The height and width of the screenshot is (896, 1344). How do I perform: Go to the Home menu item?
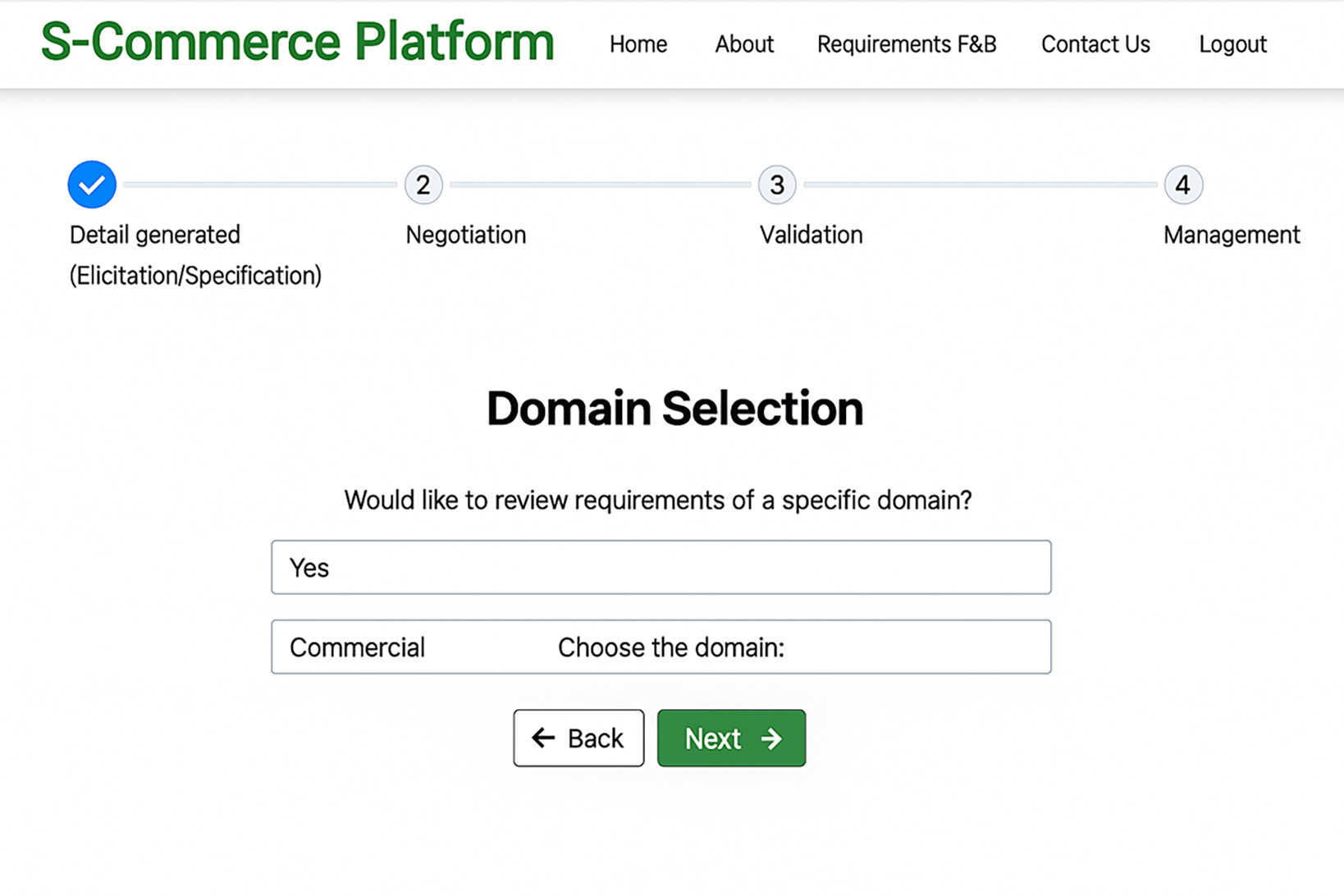tap(638, 44)
